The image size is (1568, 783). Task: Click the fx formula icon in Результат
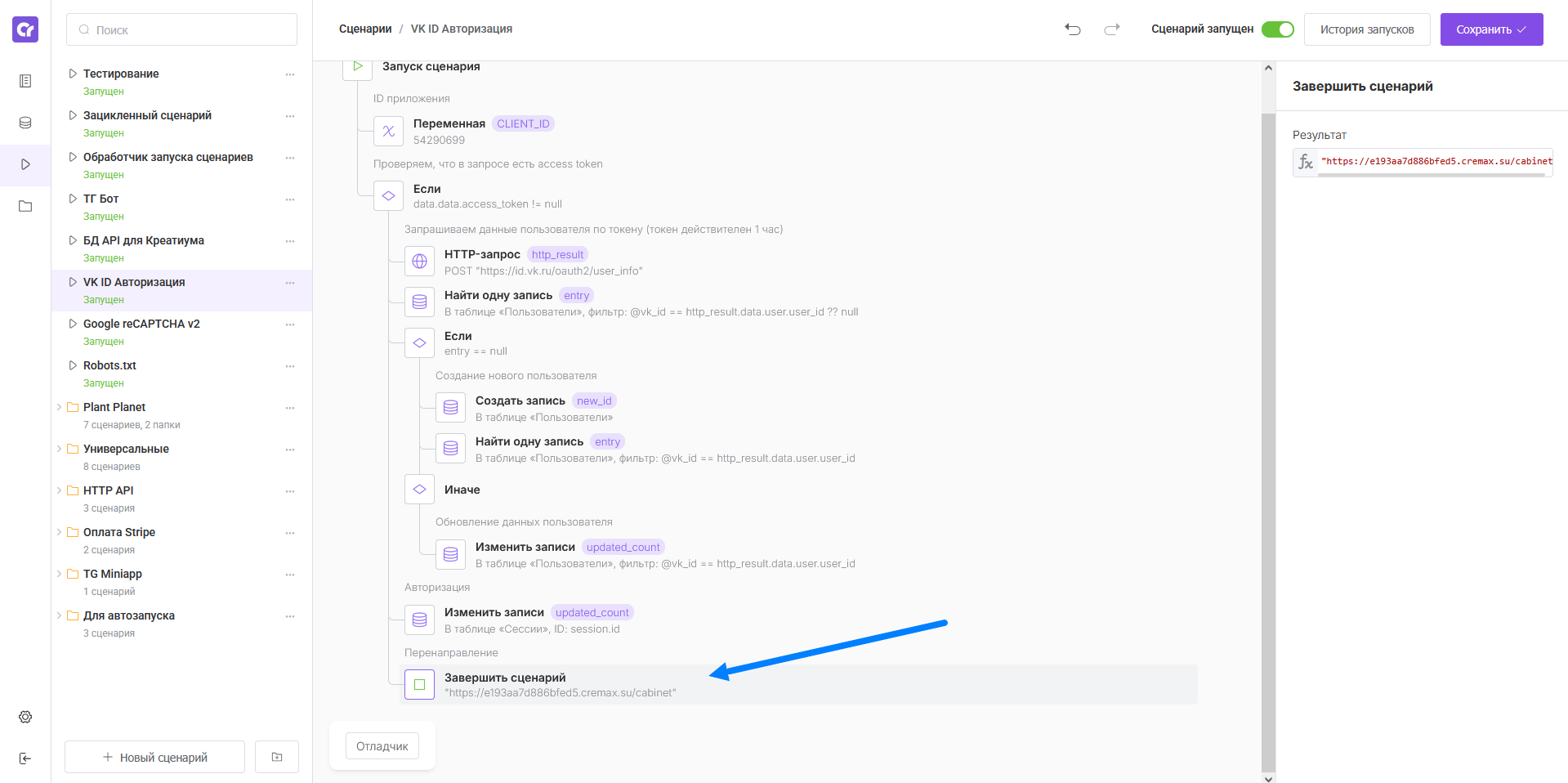click(1306, 162)
